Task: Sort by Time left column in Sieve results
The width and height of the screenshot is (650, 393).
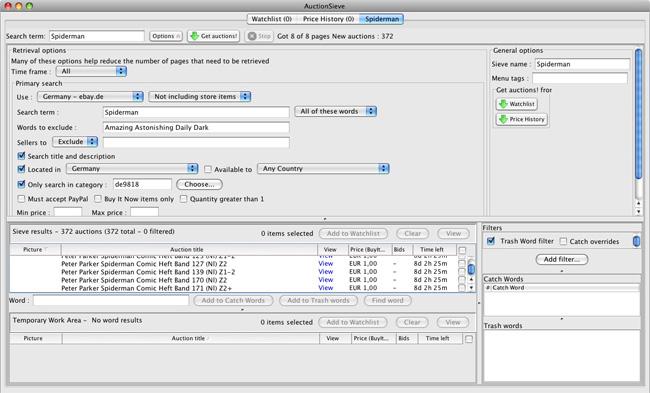Action: click(434, 250)
